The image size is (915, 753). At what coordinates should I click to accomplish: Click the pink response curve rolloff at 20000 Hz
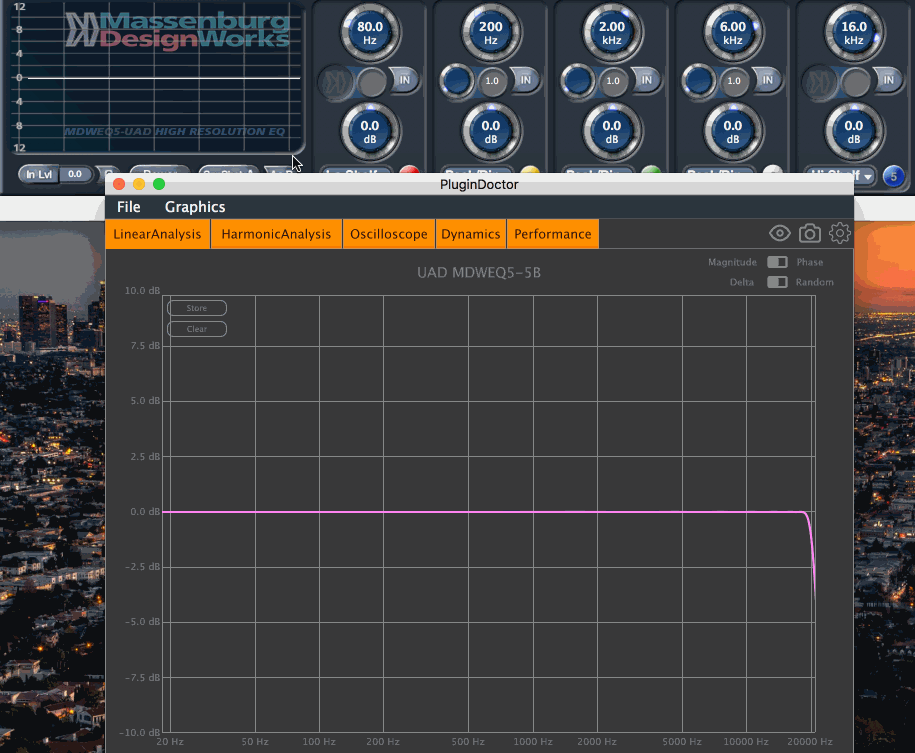(x=812, y=549)
